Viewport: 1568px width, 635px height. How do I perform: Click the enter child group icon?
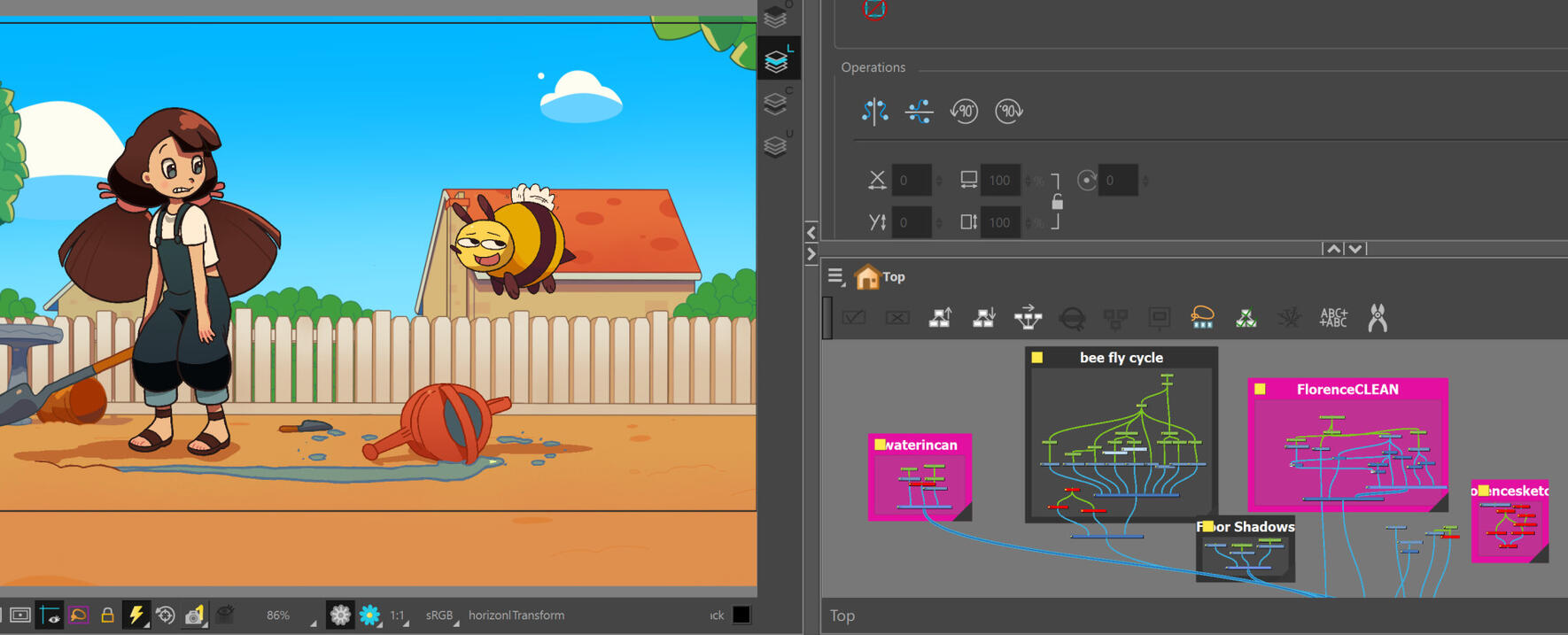pos(983,317)
